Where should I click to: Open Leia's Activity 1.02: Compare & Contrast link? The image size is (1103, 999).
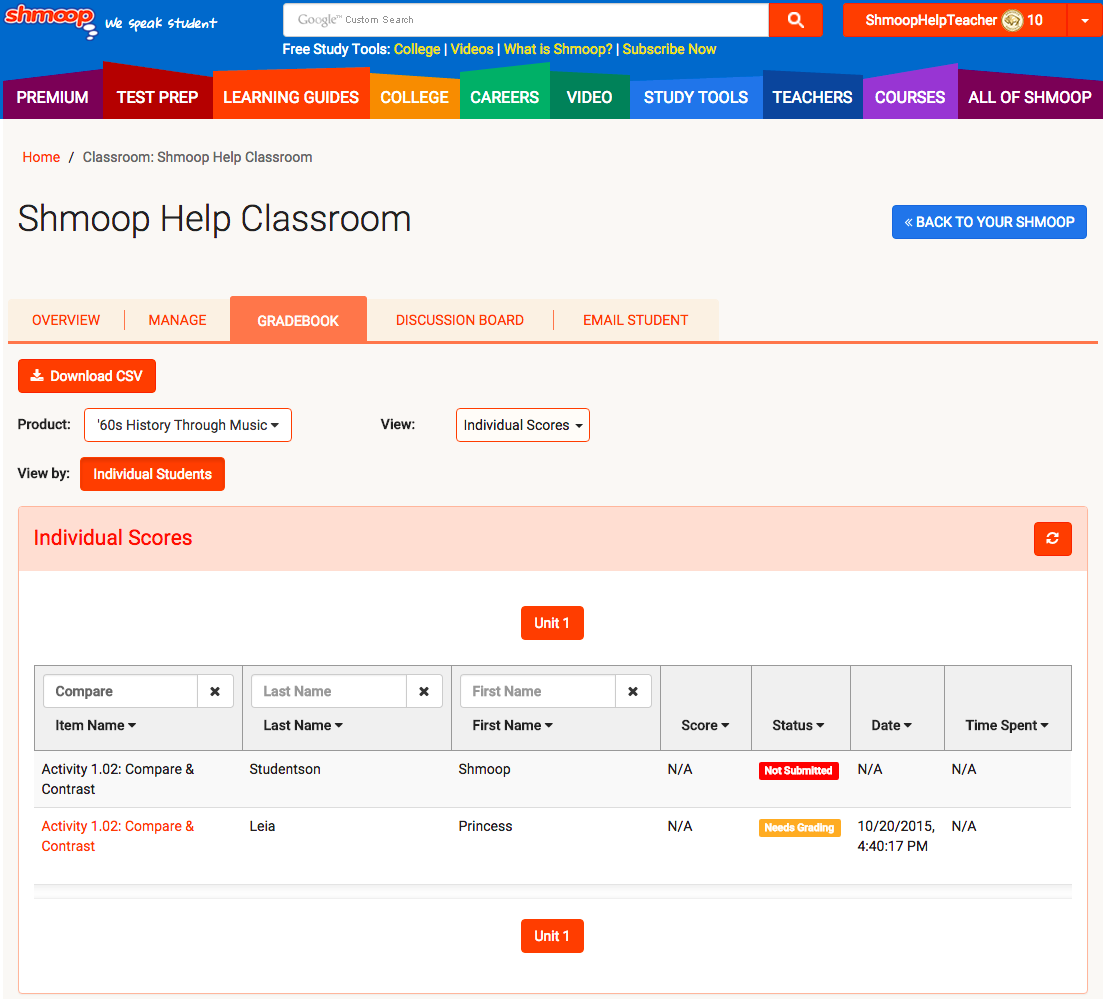pyautogui.click(x=118, y=836)
